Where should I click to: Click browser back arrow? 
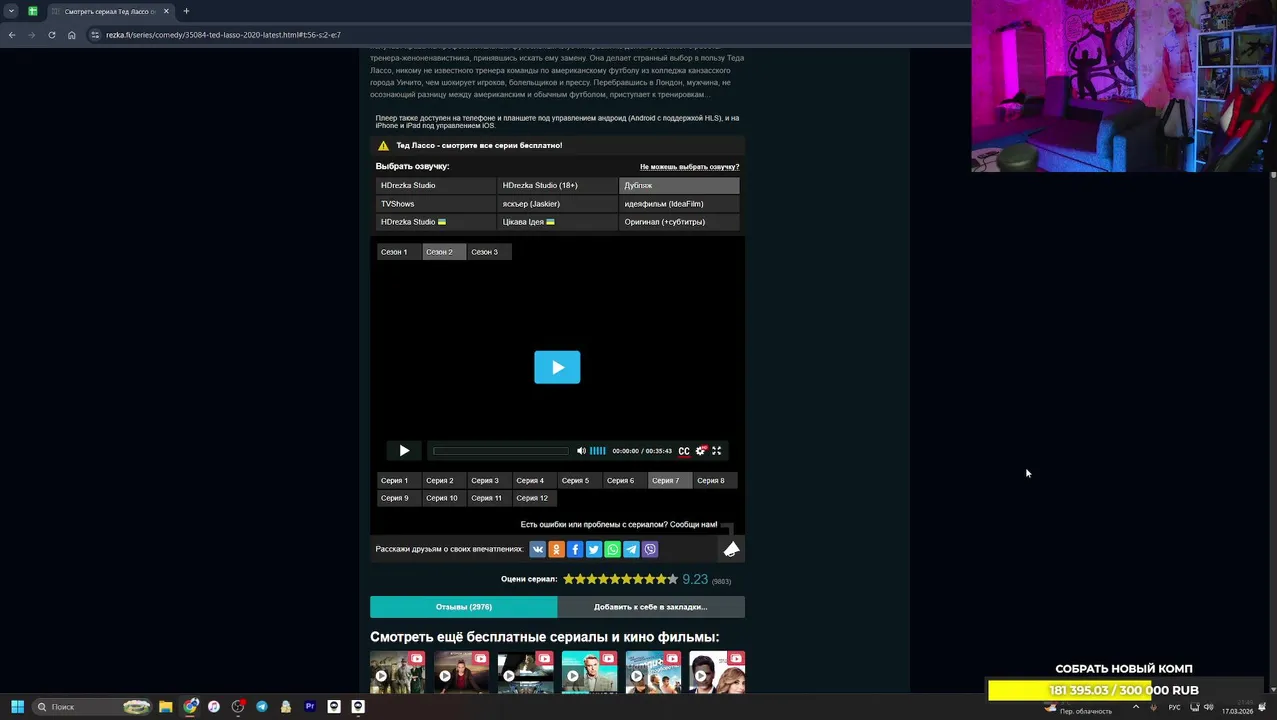[x=12, y=35]
